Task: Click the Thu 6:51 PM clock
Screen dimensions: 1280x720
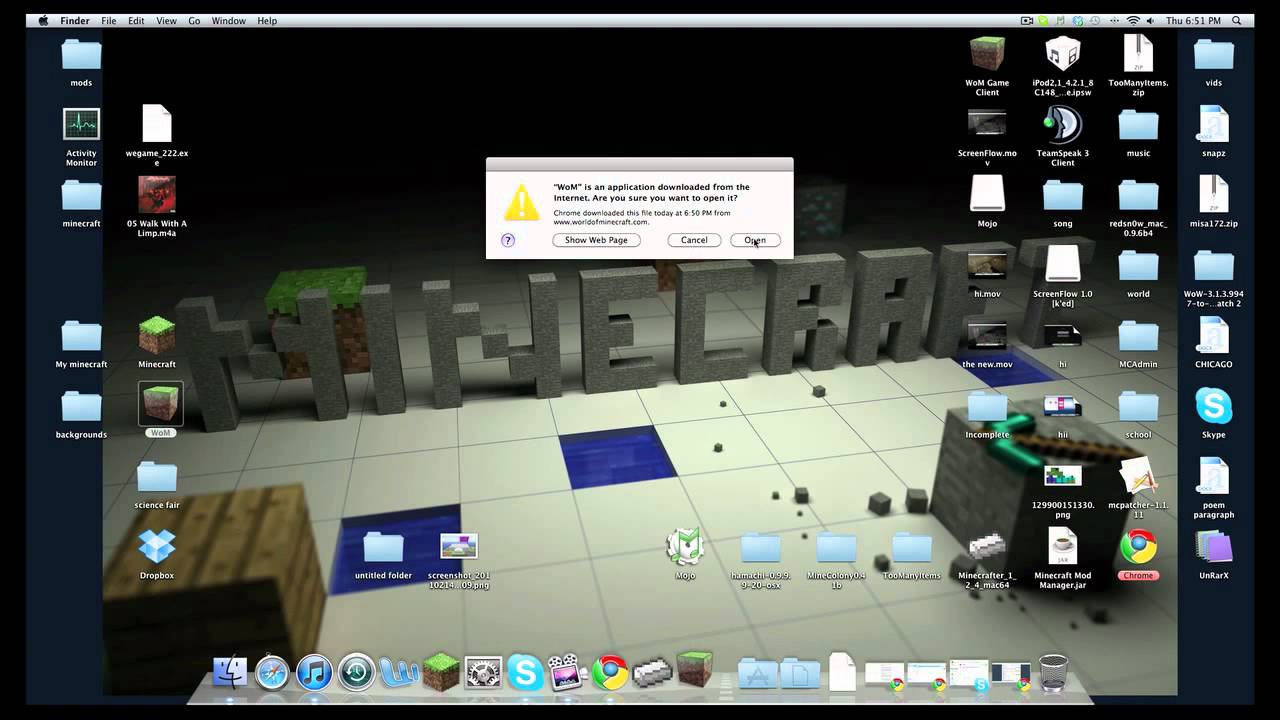Action: 1194,20
